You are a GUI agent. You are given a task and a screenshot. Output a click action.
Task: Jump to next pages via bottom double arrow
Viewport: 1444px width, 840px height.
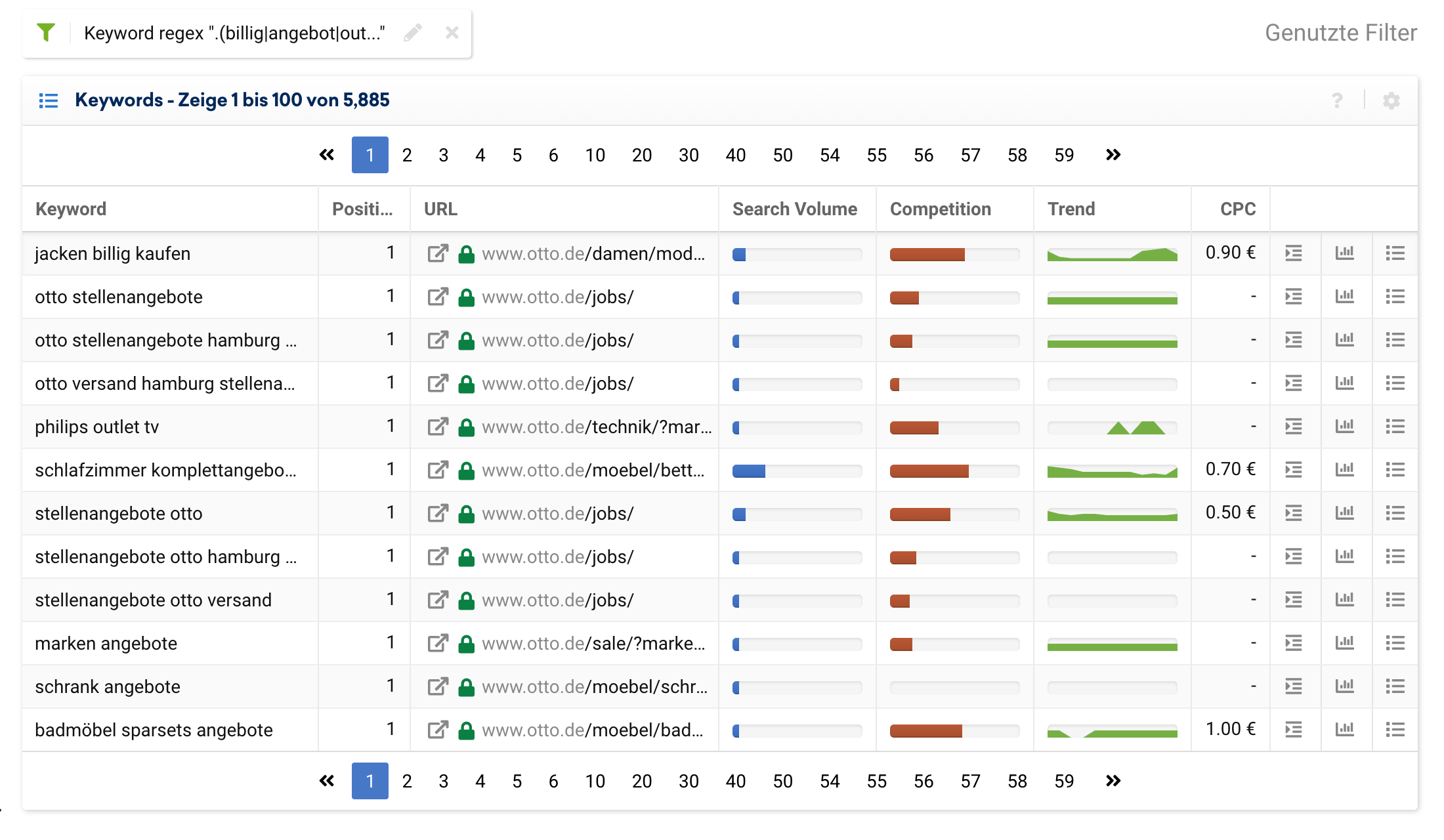tap(1113, 781)
